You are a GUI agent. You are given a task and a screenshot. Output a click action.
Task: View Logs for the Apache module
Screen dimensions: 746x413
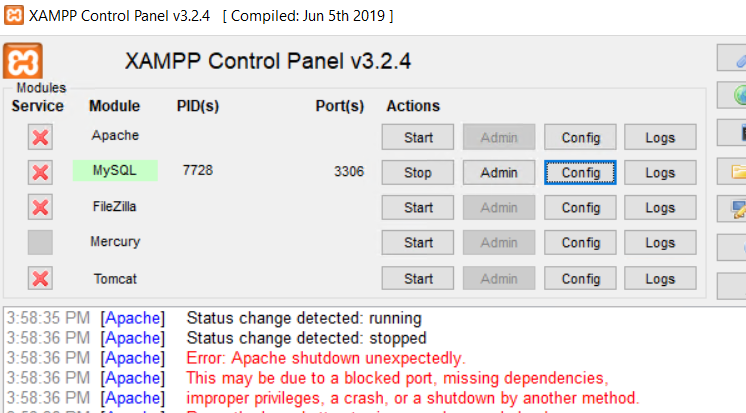point(660,137)
